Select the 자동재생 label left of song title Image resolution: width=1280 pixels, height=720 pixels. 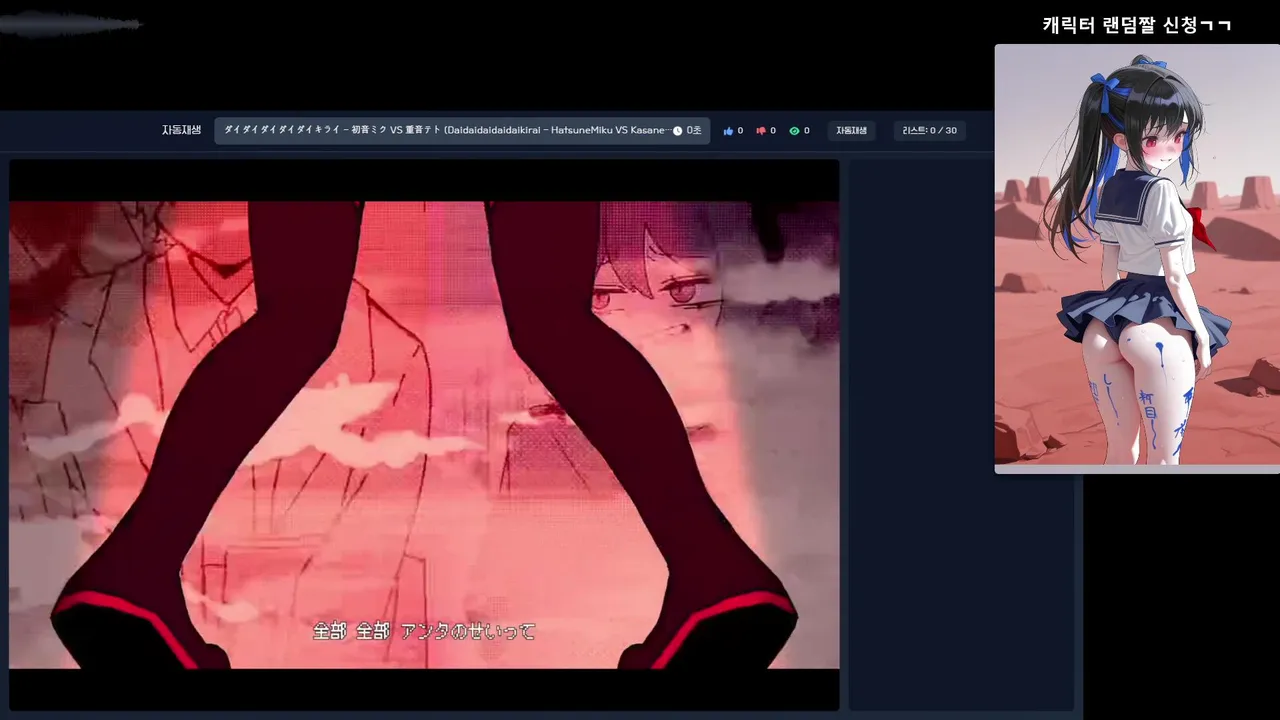tap(181, 130)
